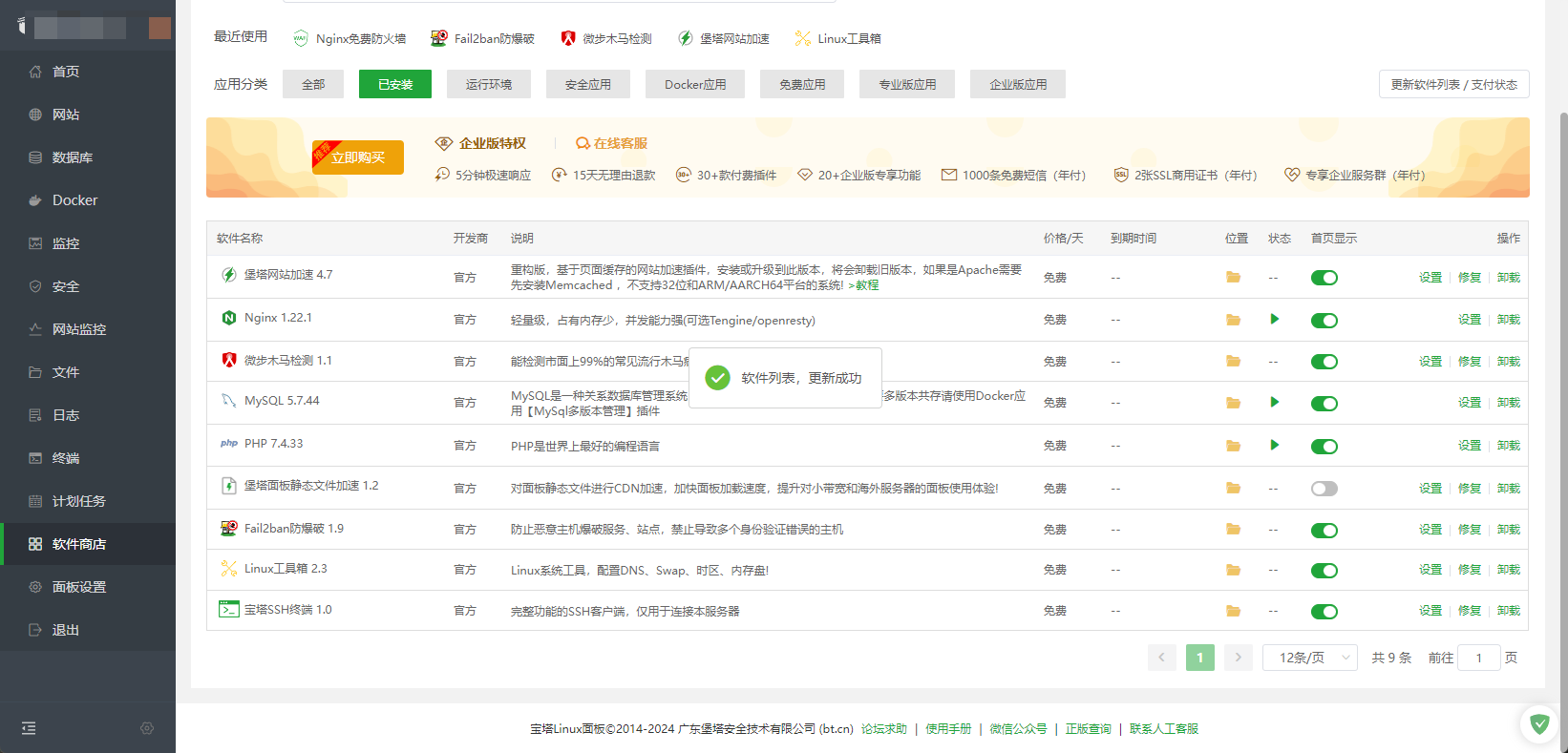Open the 12条/页 page size dropdown

click(x=1310, y=658)
